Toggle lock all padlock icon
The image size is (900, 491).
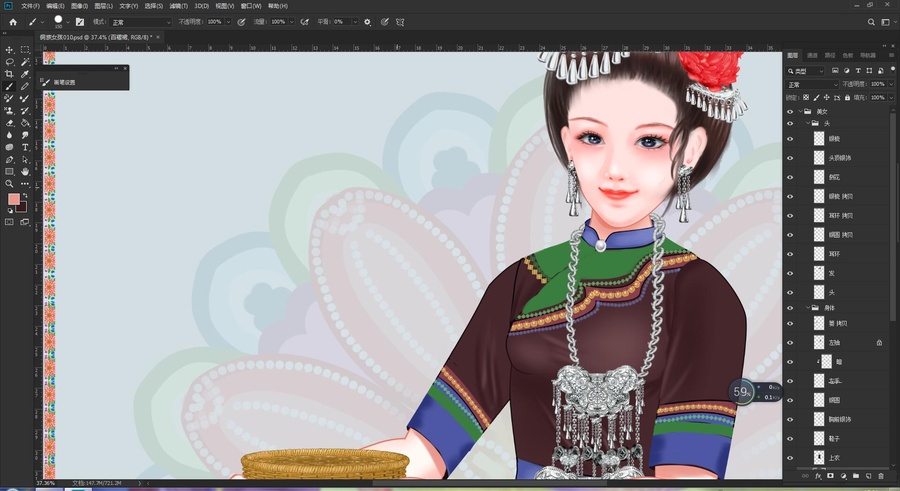pos(847,98)
